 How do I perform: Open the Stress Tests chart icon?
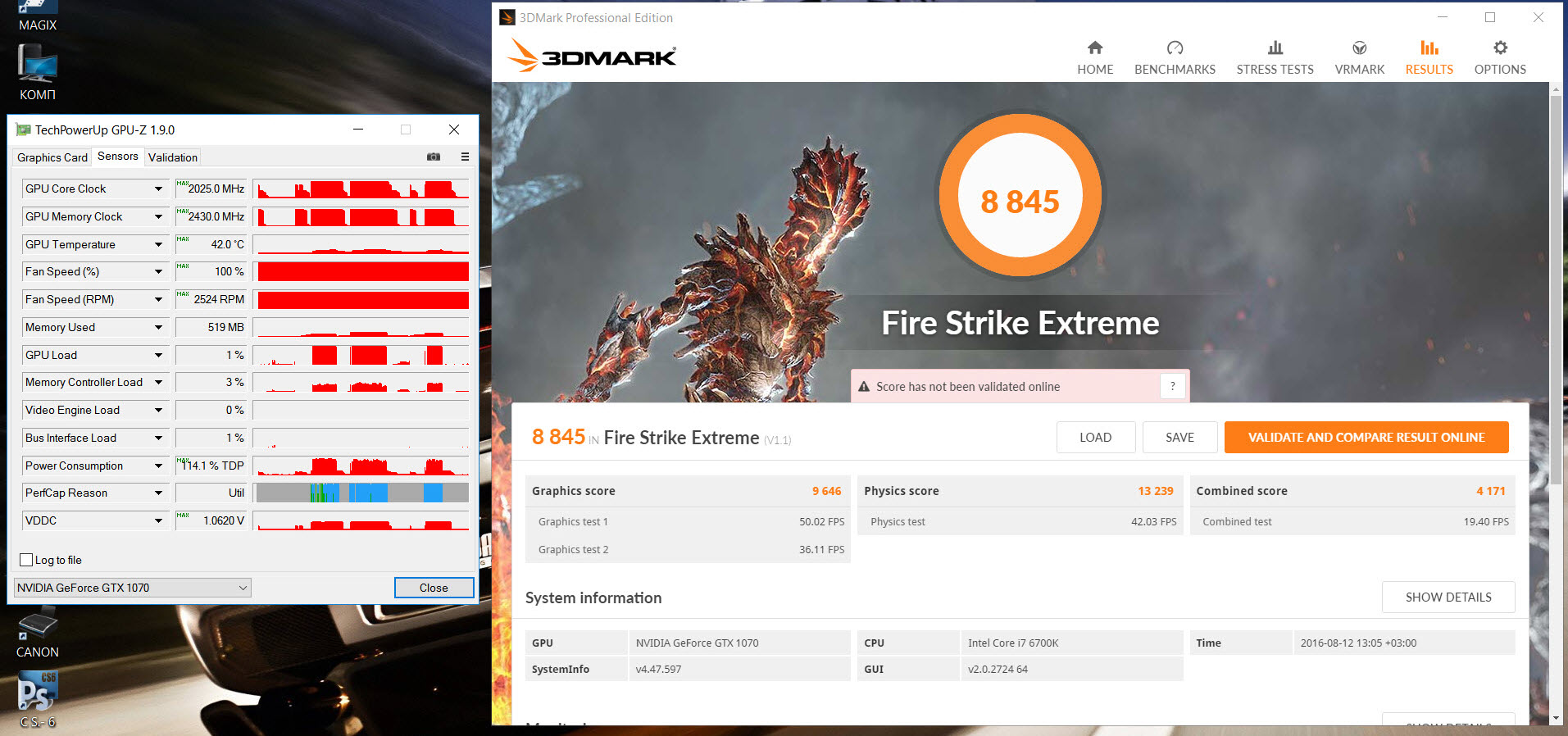pos(1275,48)
